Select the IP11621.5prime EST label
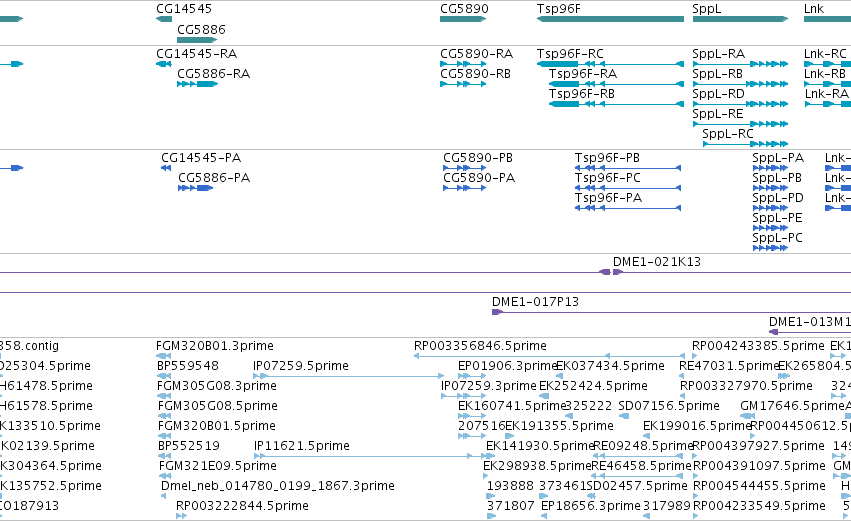The image size is (851, 521). [x=302, y=447]
